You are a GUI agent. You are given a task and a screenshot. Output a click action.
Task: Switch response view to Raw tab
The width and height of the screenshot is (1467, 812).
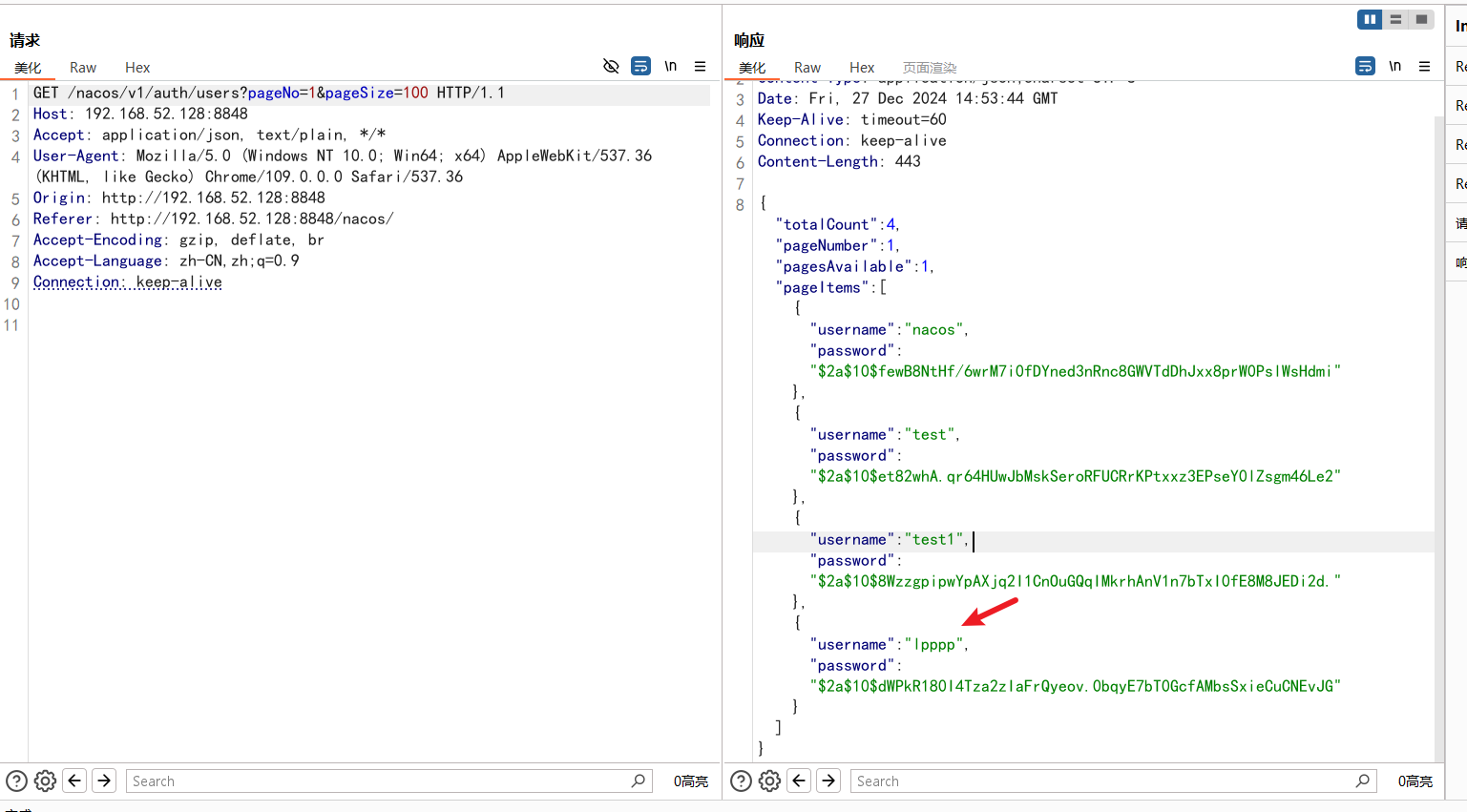click(x=807, y=68)
